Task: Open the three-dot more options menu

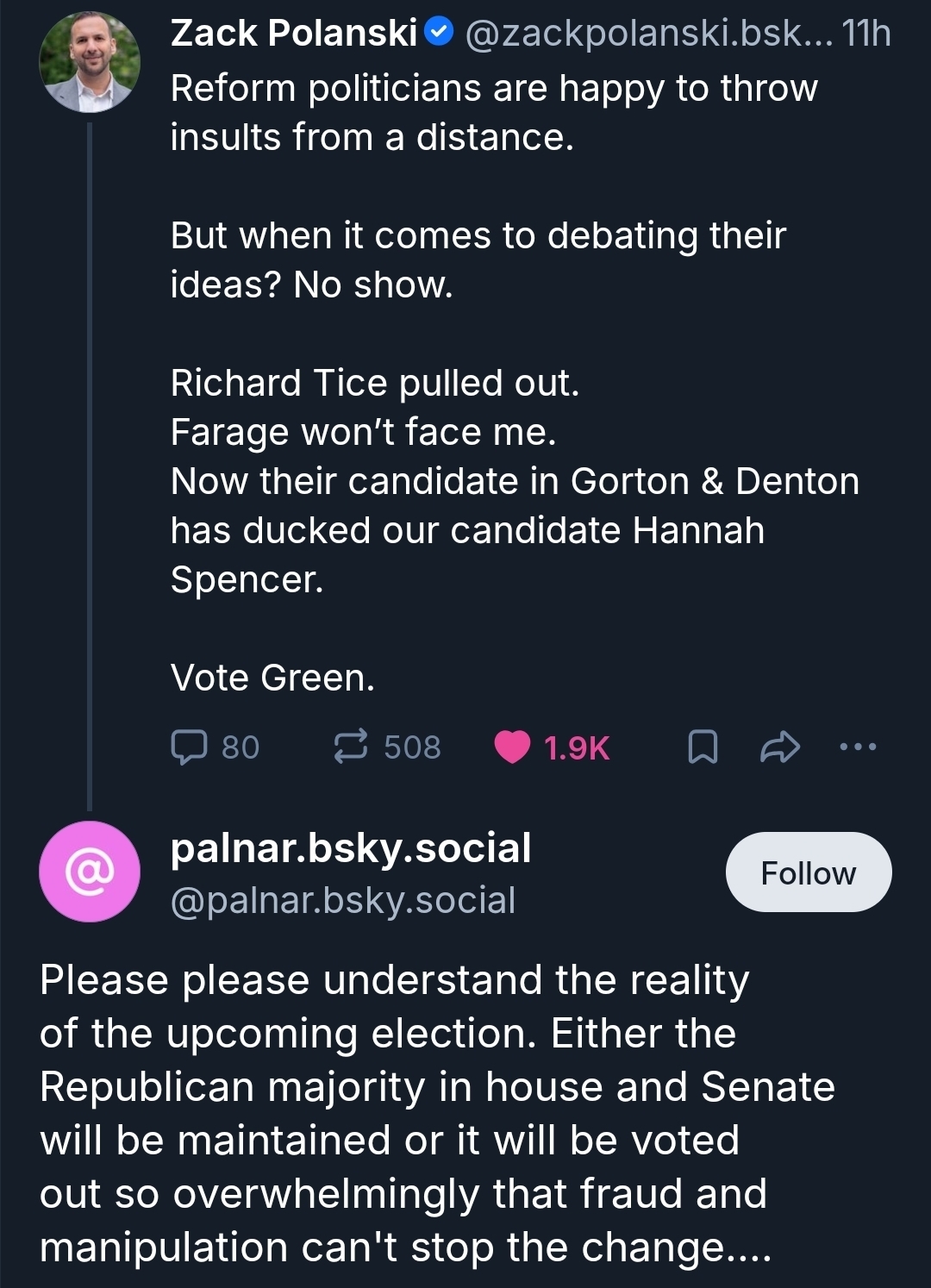Action: pos(858,747)
